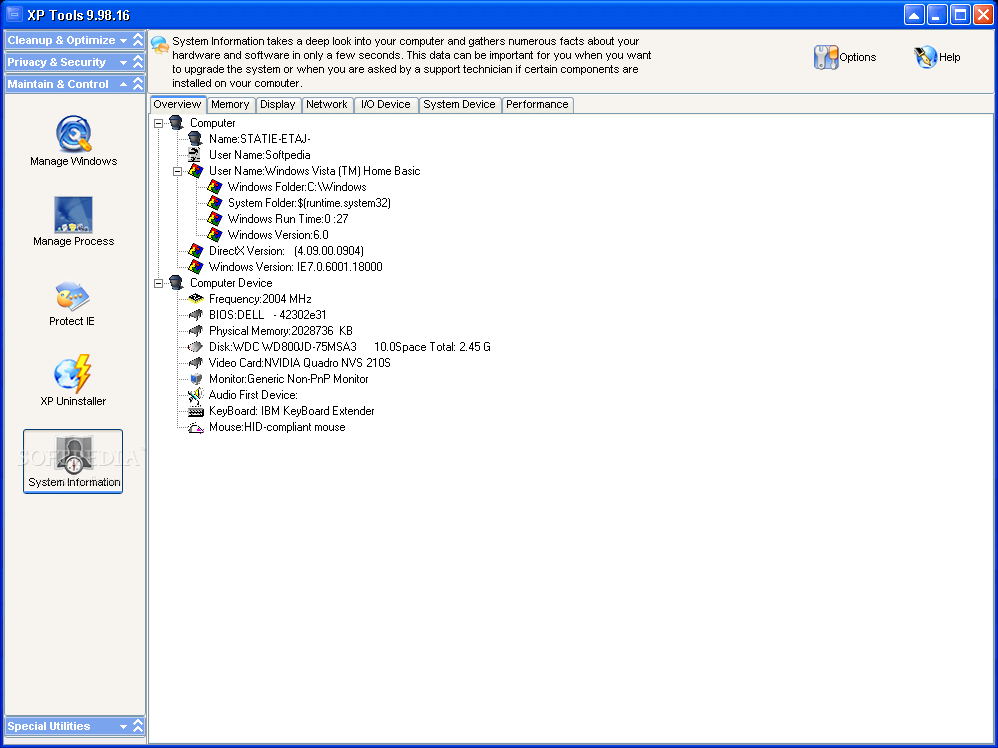Expand Special Utilities with double chevron
998x748 pixels.
(137, 726)
